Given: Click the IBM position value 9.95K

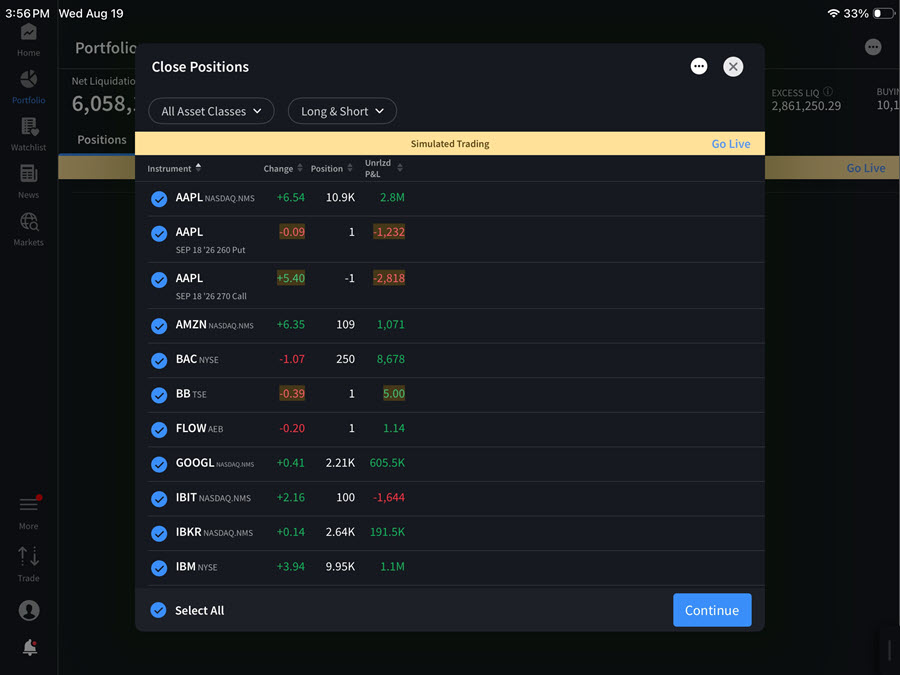Looking at the screenshot, I should coord(340,567).
